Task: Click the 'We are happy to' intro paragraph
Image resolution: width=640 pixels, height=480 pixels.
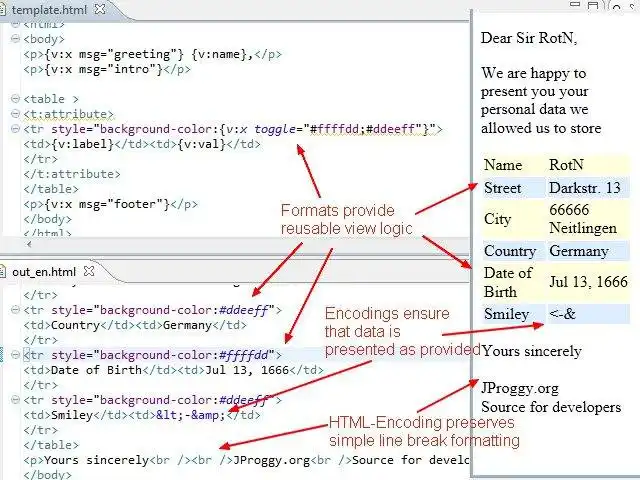Action: pyautogui.click(x=541, y=100)
